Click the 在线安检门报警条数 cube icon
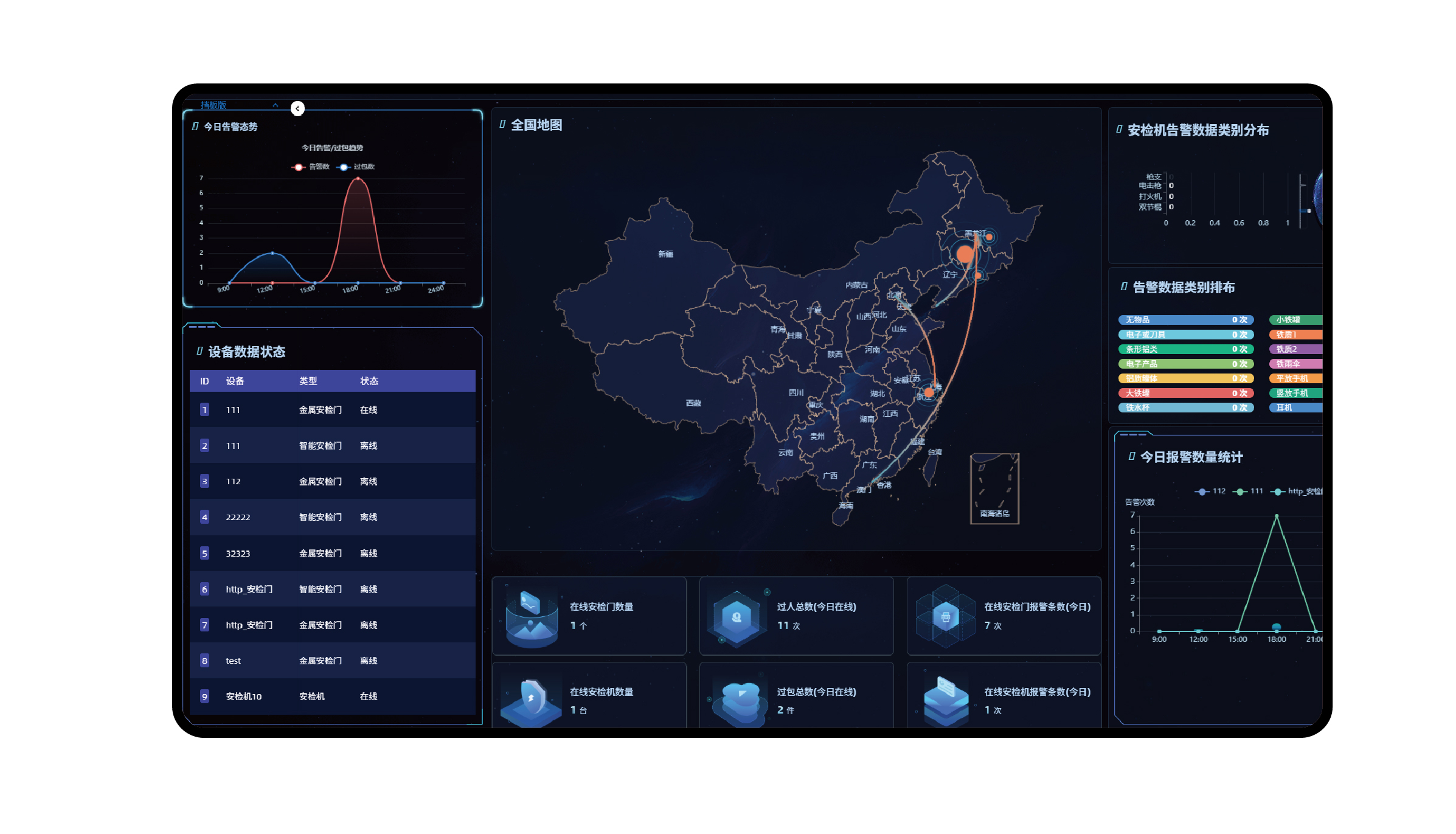 pos(946,617)
